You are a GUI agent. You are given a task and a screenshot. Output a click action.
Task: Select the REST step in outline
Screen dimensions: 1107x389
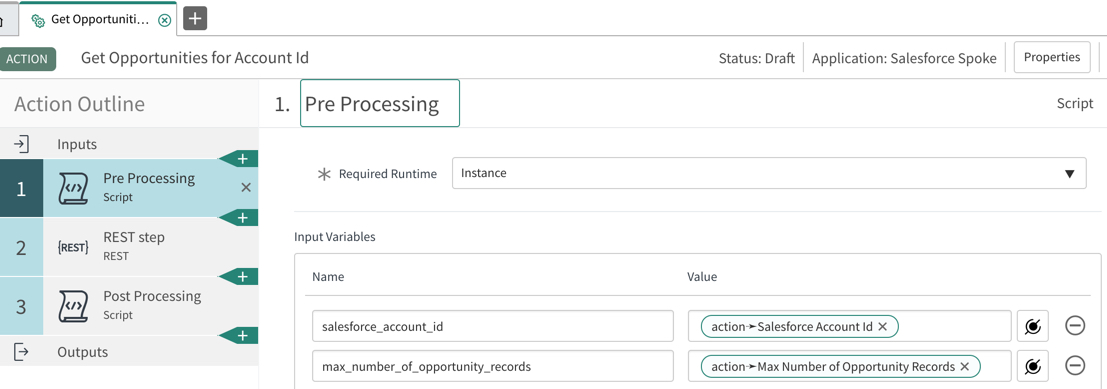(x=129, y=246)
